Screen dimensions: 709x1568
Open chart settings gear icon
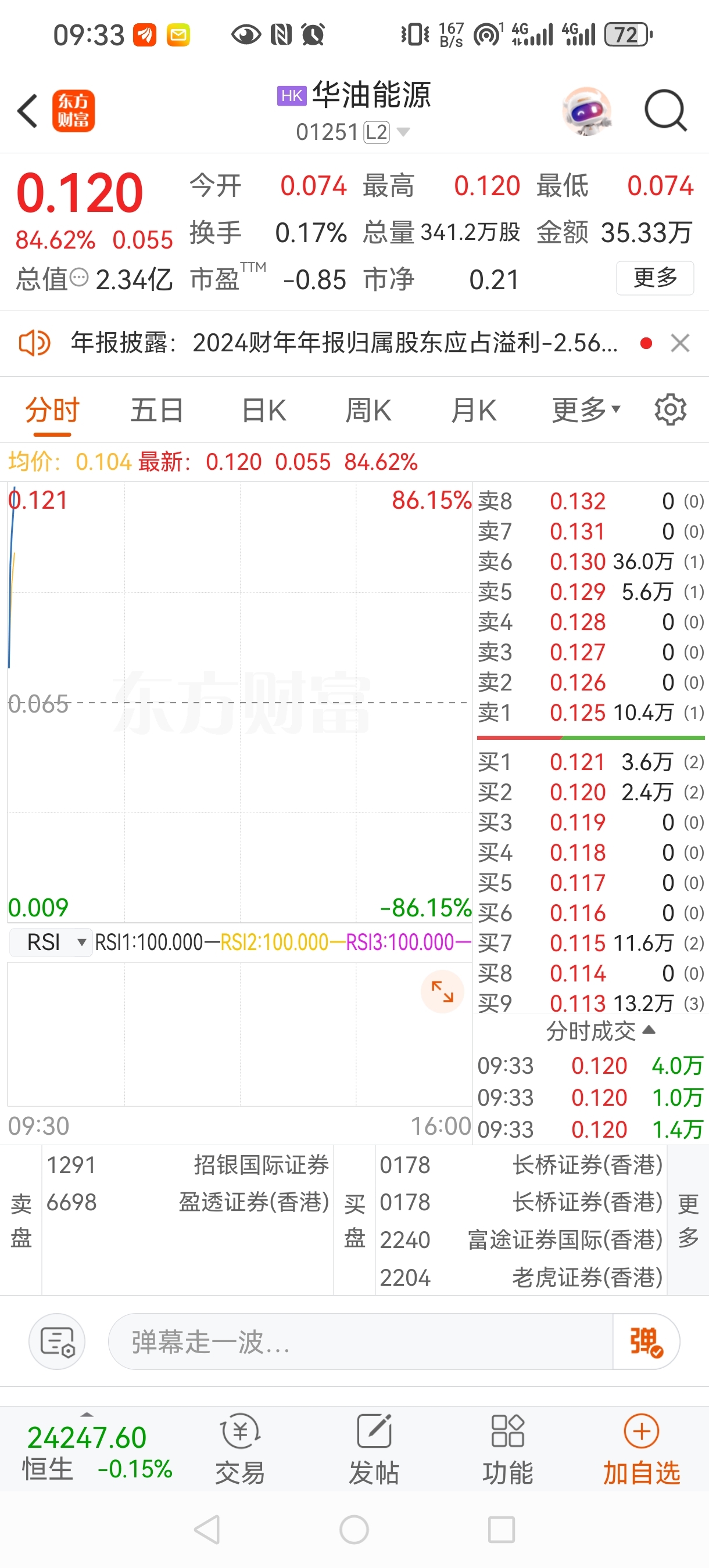[x=671, y=409]
